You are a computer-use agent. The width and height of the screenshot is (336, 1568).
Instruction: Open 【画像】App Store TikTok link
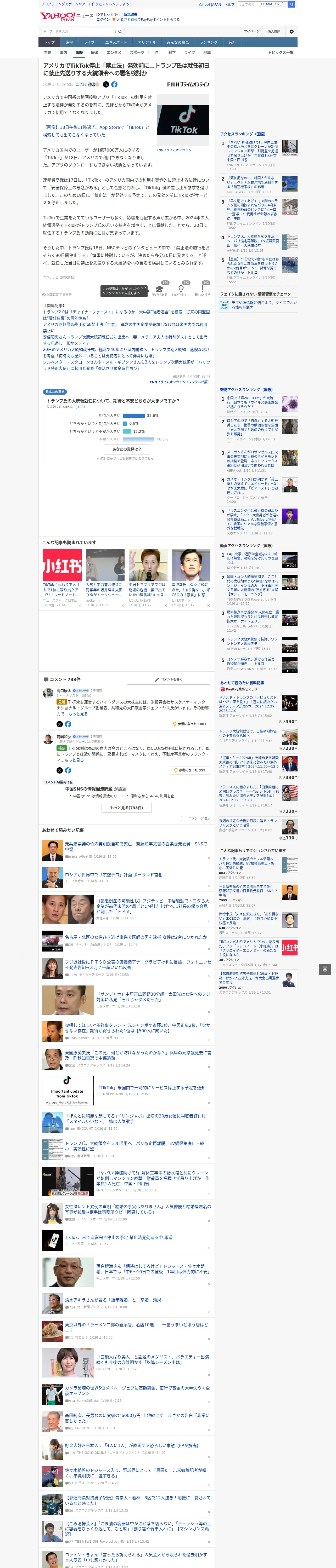tap(96, 131)
